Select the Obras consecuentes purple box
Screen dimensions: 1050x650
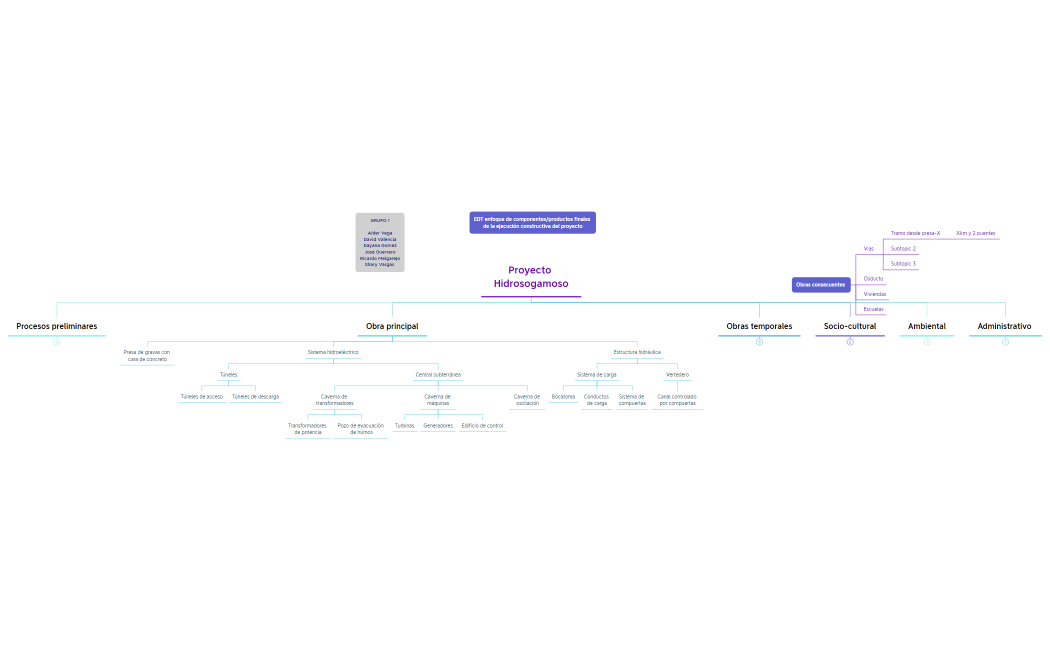[x=820, y=285]
